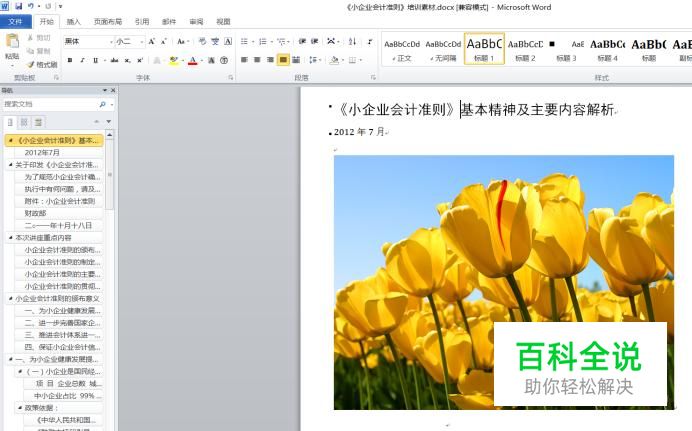Toggle Italic formatting
692x431 pixels.
(82, 60)
